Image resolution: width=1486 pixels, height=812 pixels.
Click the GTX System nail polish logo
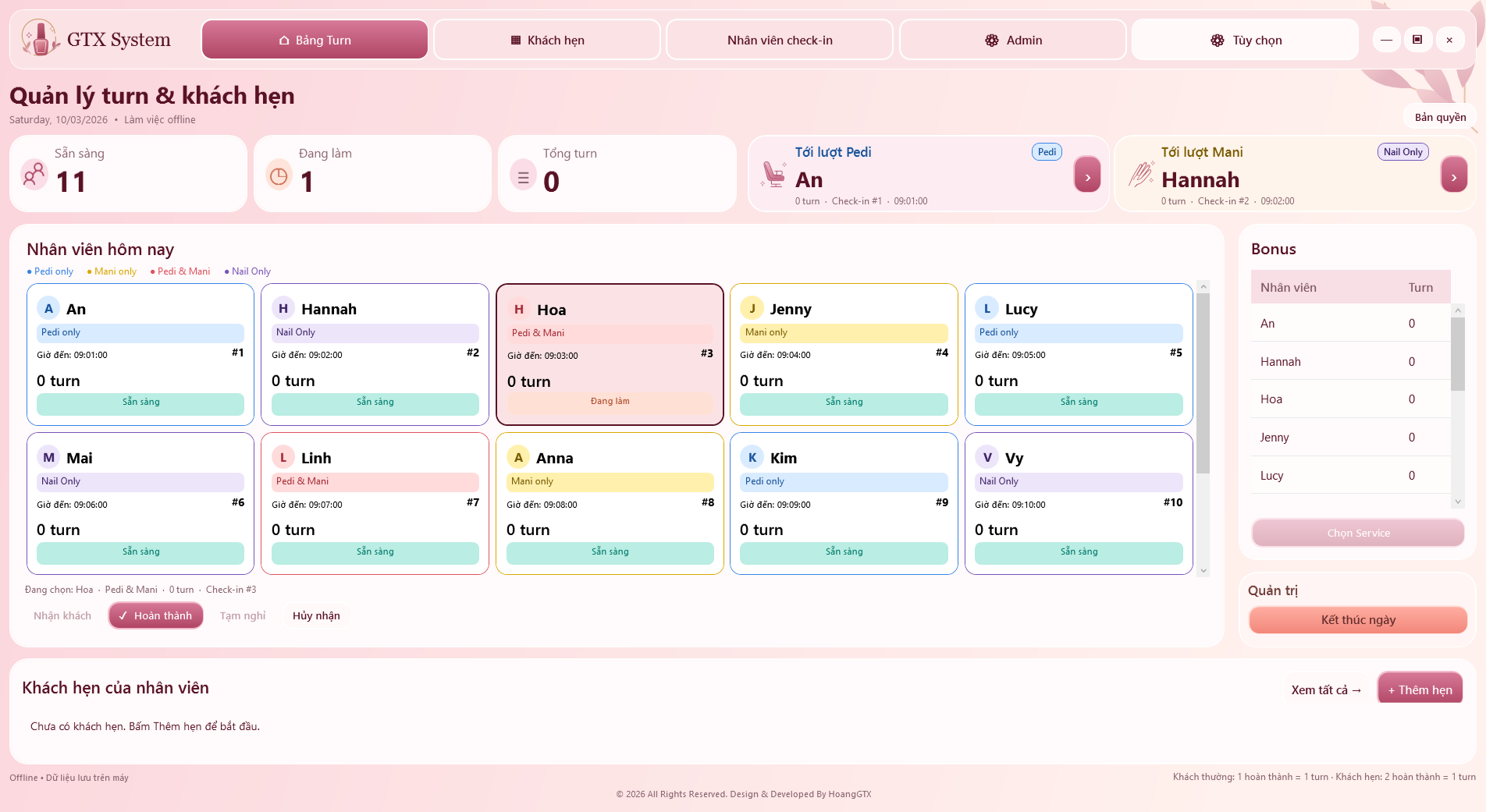coord(41,38)
